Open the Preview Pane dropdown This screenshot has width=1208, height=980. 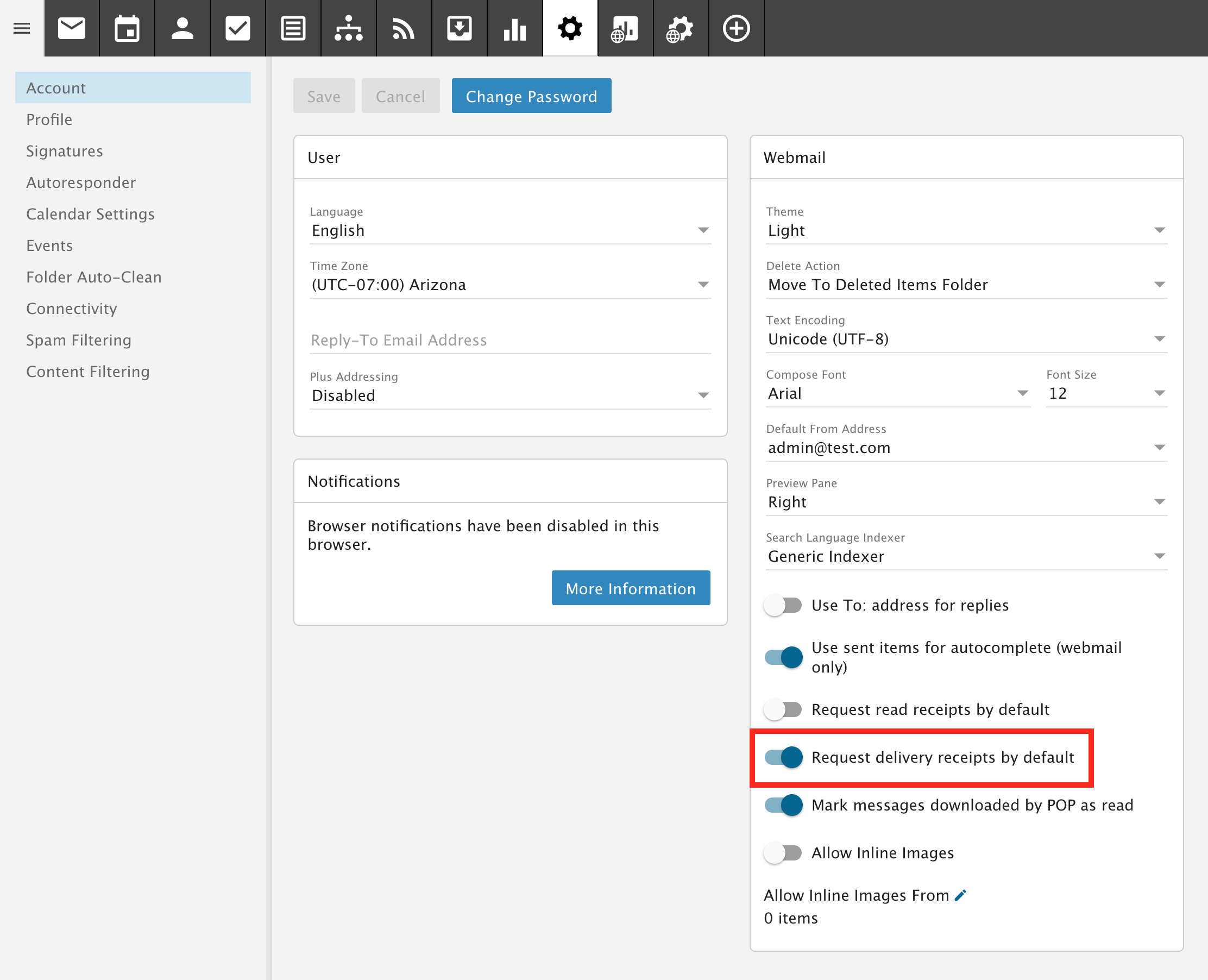click(x=966, y=502)
